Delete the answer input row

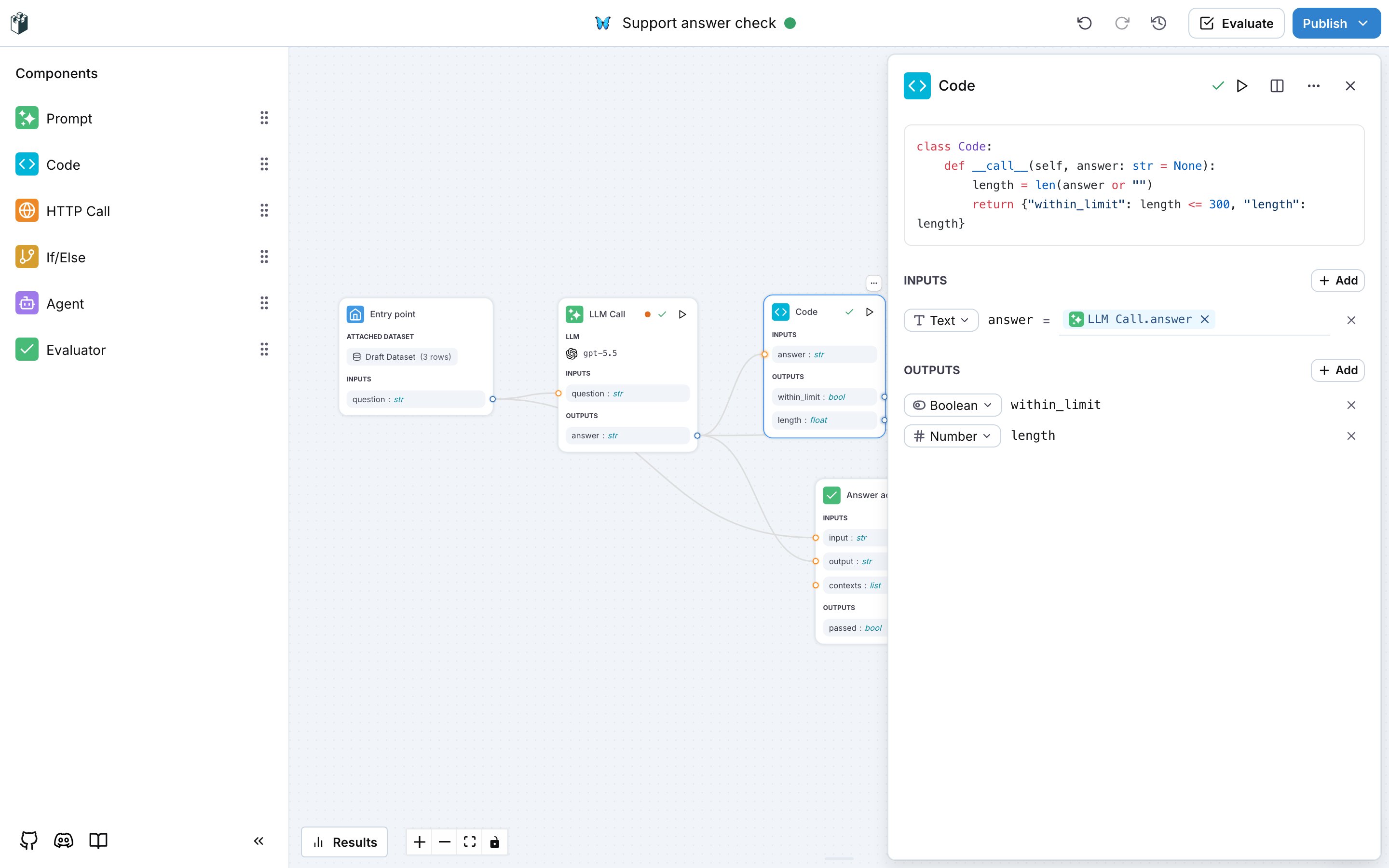tap(1351, 320)
